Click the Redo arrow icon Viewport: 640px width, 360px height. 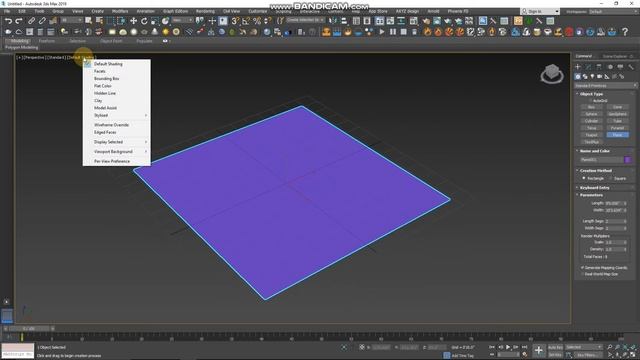(19, 21)
